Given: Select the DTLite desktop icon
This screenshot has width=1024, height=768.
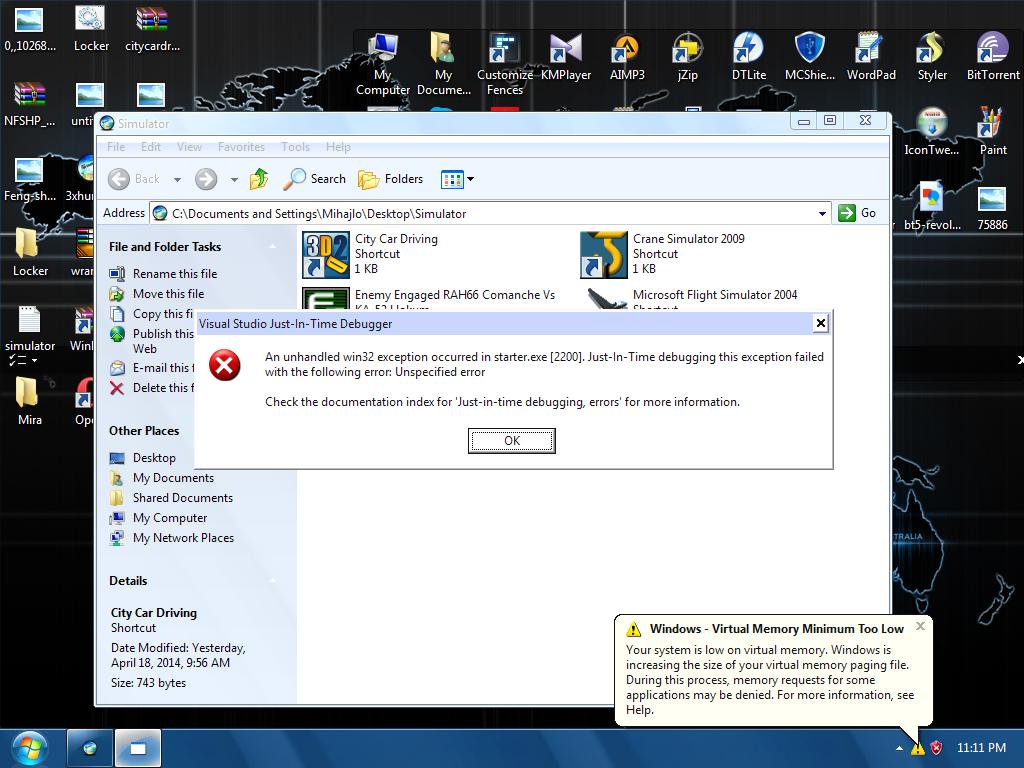Looking at the screenshot, I should tap(748, 57).
